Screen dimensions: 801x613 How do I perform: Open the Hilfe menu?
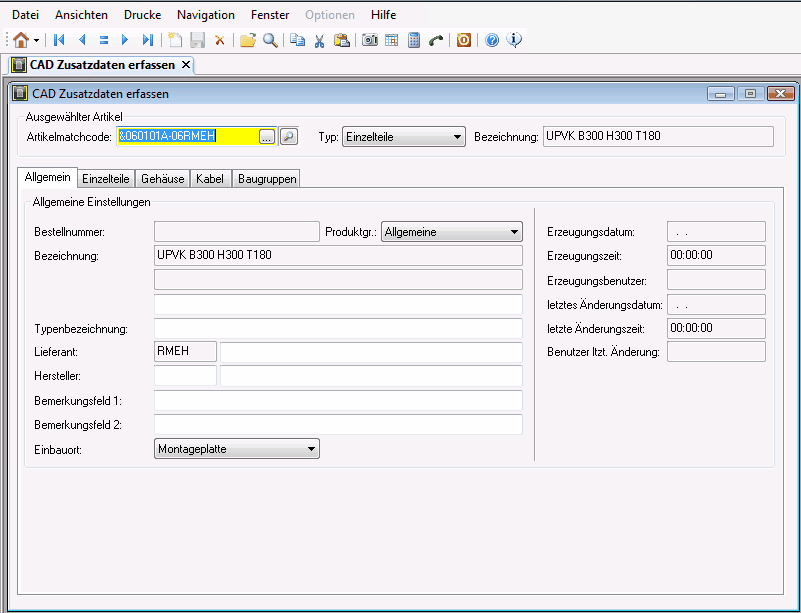pos(384,15)
